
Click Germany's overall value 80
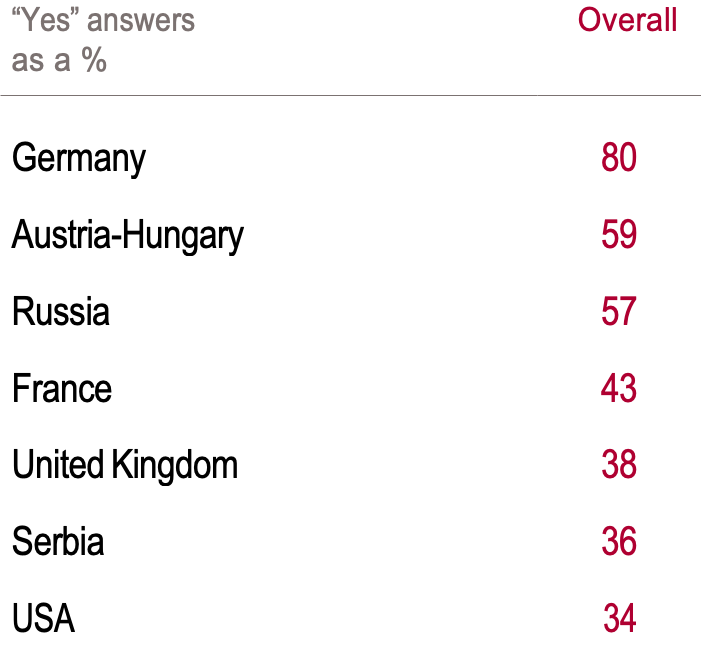pyautogui.click(x=619, y=158)
